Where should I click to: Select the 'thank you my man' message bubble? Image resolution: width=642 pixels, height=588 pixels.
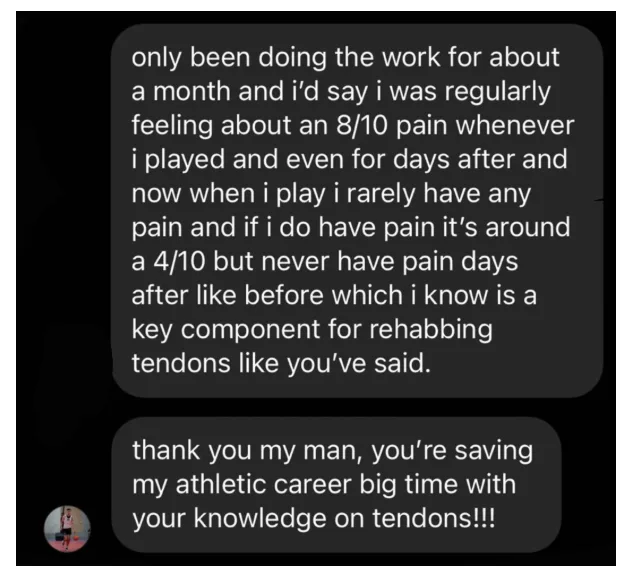tap(336, 485)
